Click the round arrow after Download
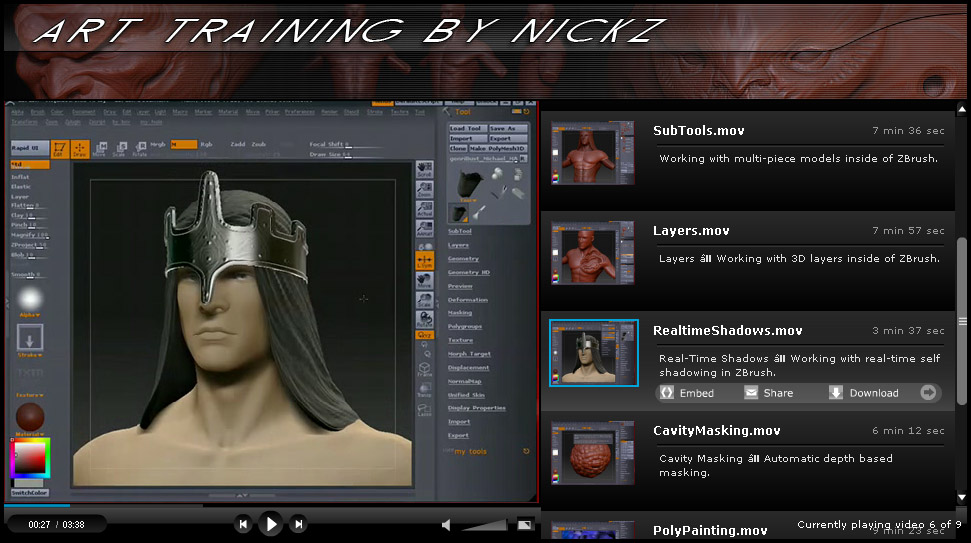Viewport: 971px width, 543px height. (x=928, y=393)
